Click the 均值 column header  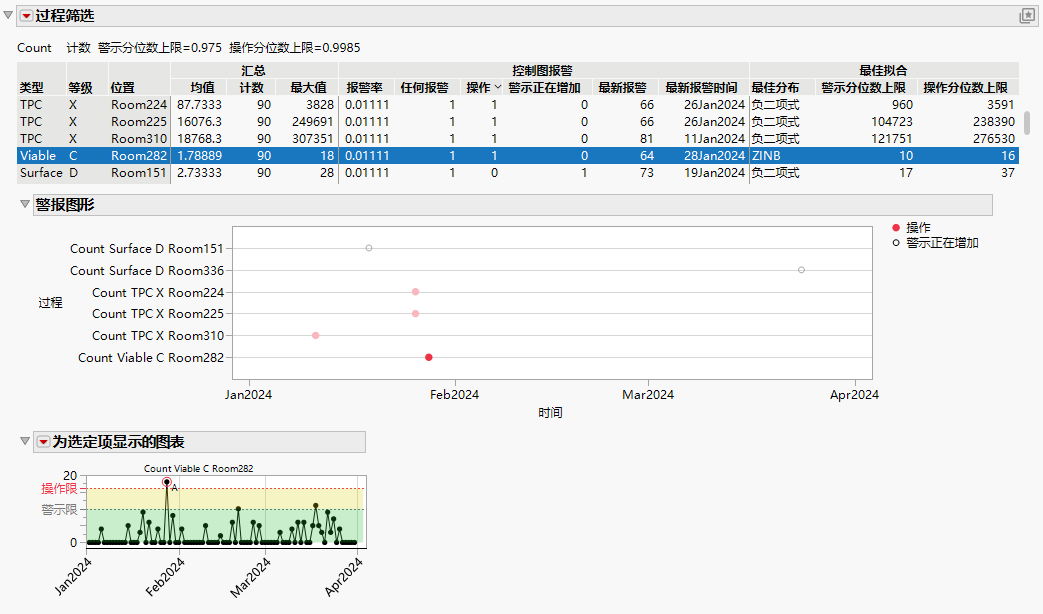coord(202,88)
